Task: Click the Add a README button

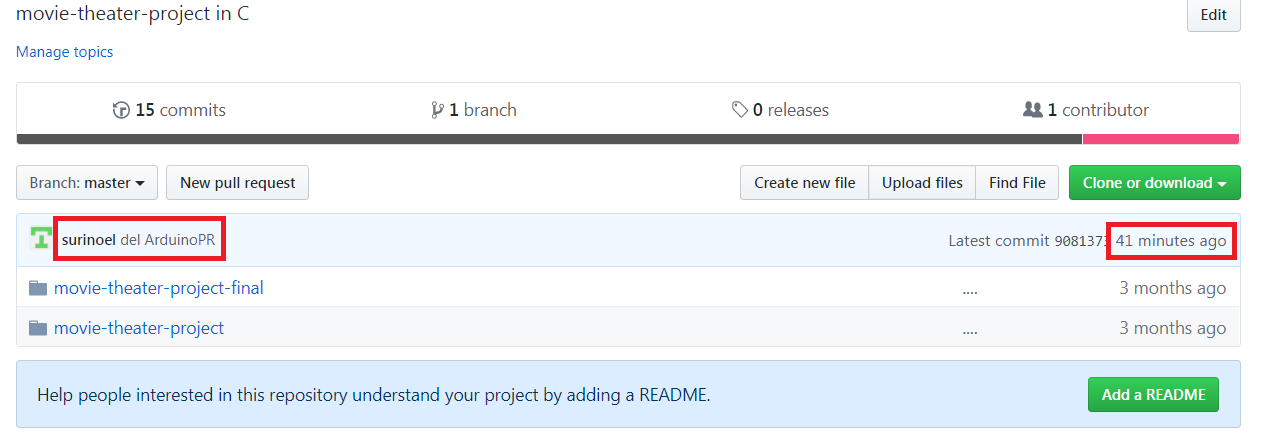Action: 1154,395
